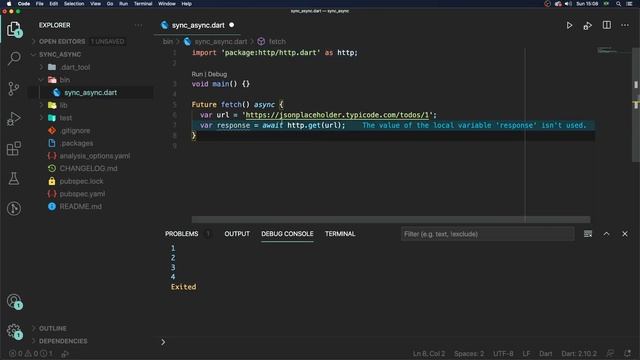Image resolution: width=640 pixels, height=360 pixels.
Task: Change language mode Dart in status bar
Action: (545, 353)
